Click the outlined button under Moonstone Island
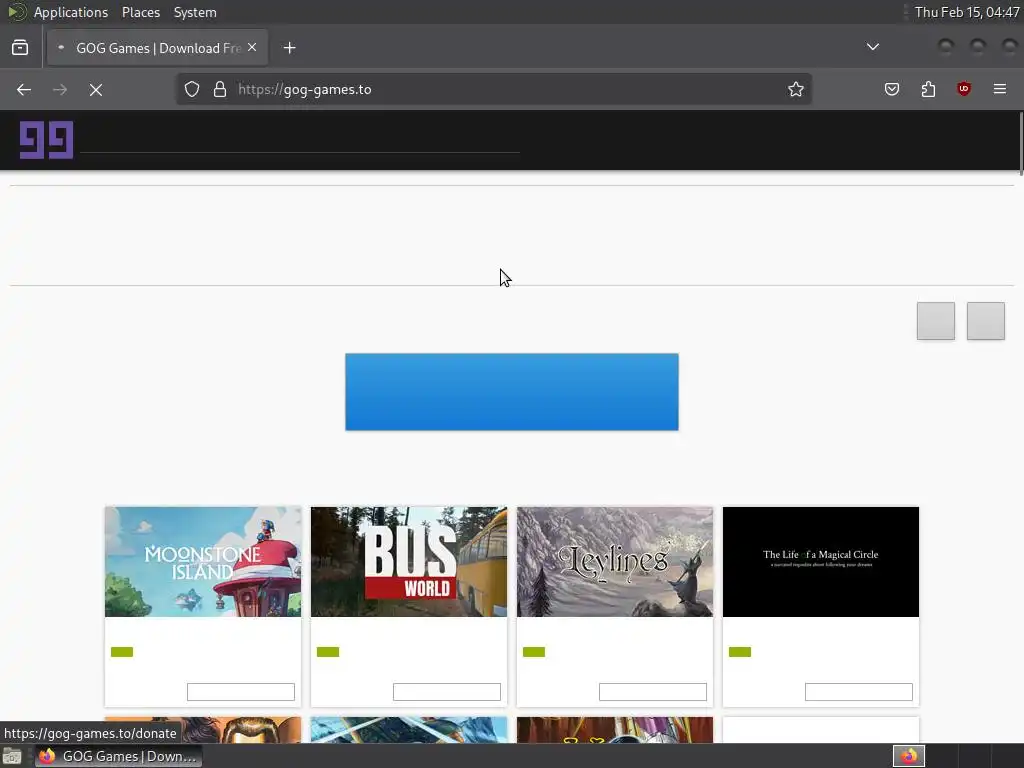The width and height of the screenshot is (1024, 768). point(241,692)
